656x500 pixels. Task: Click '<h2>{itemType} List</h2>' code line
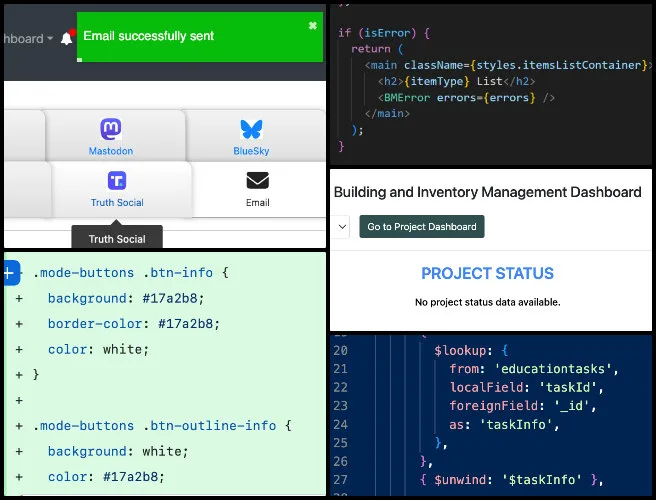[x=456, y=81]
